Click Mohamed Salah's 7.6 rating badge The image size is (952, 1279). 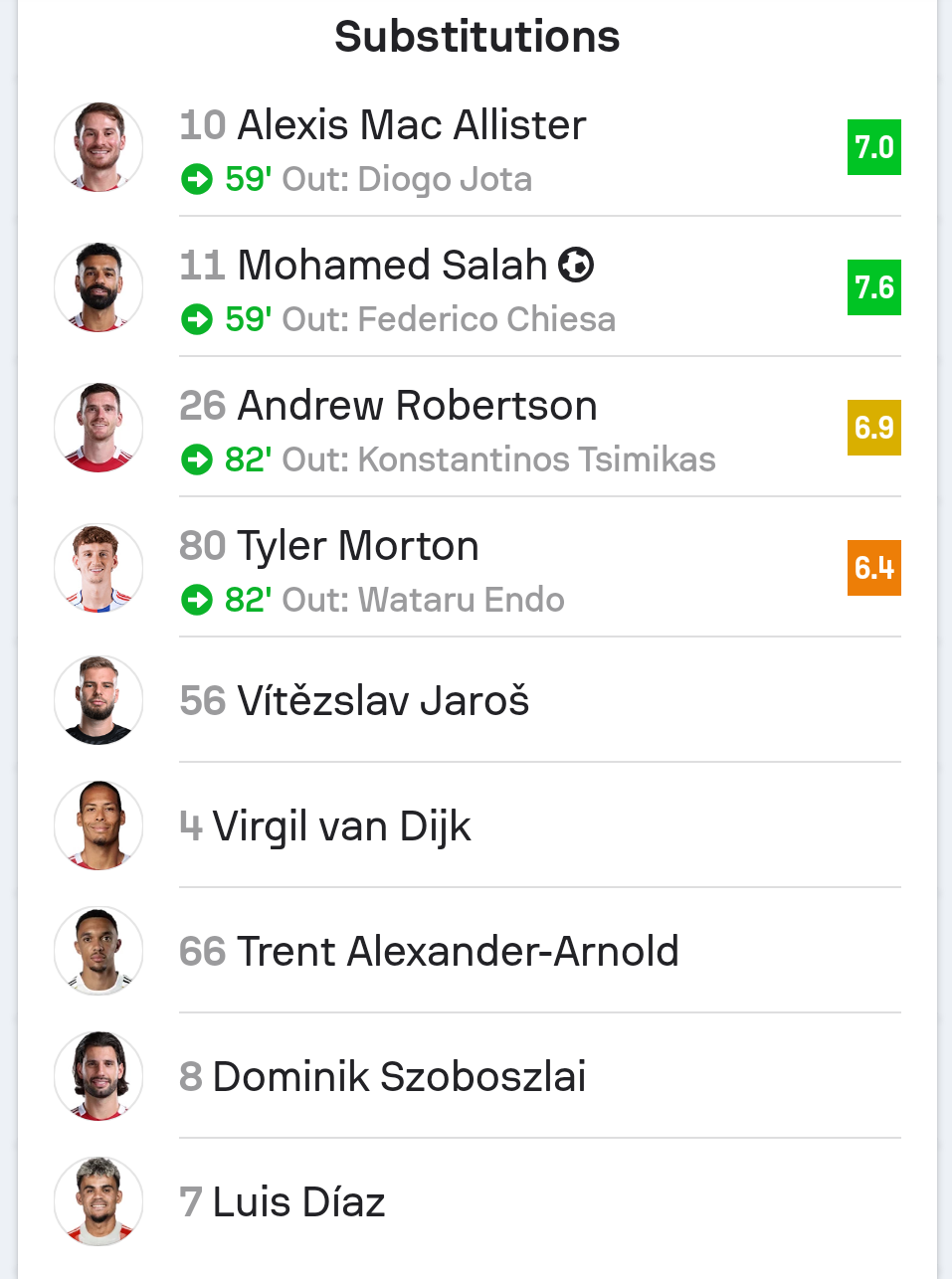point(873,287)
